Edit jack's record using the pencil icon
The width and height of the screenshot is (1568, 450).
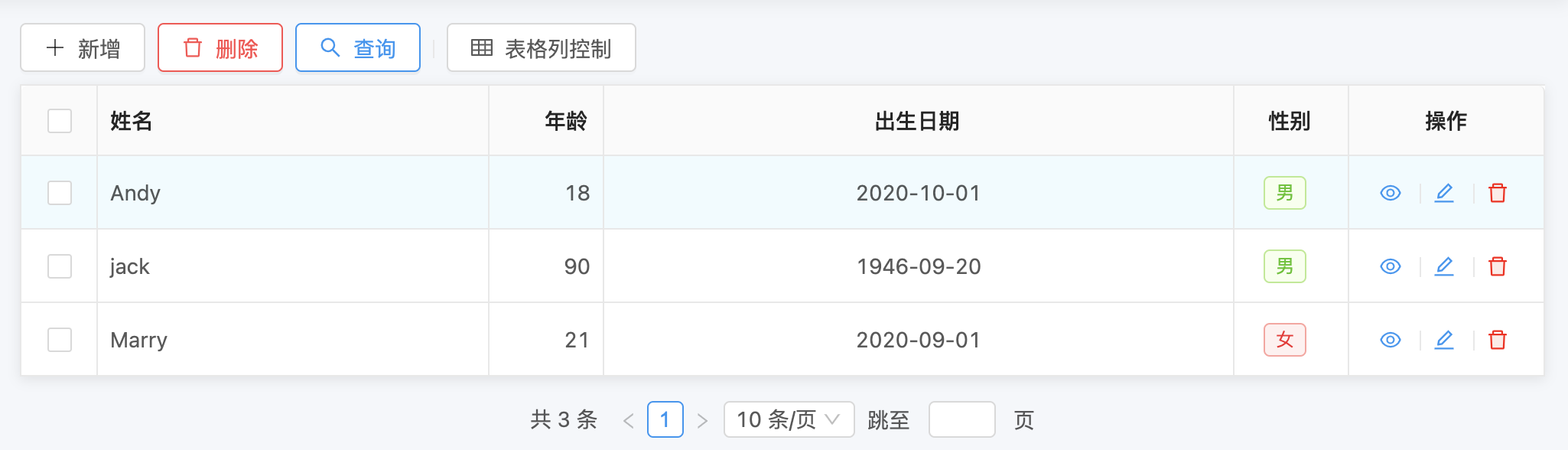(x=1444, y=266)
